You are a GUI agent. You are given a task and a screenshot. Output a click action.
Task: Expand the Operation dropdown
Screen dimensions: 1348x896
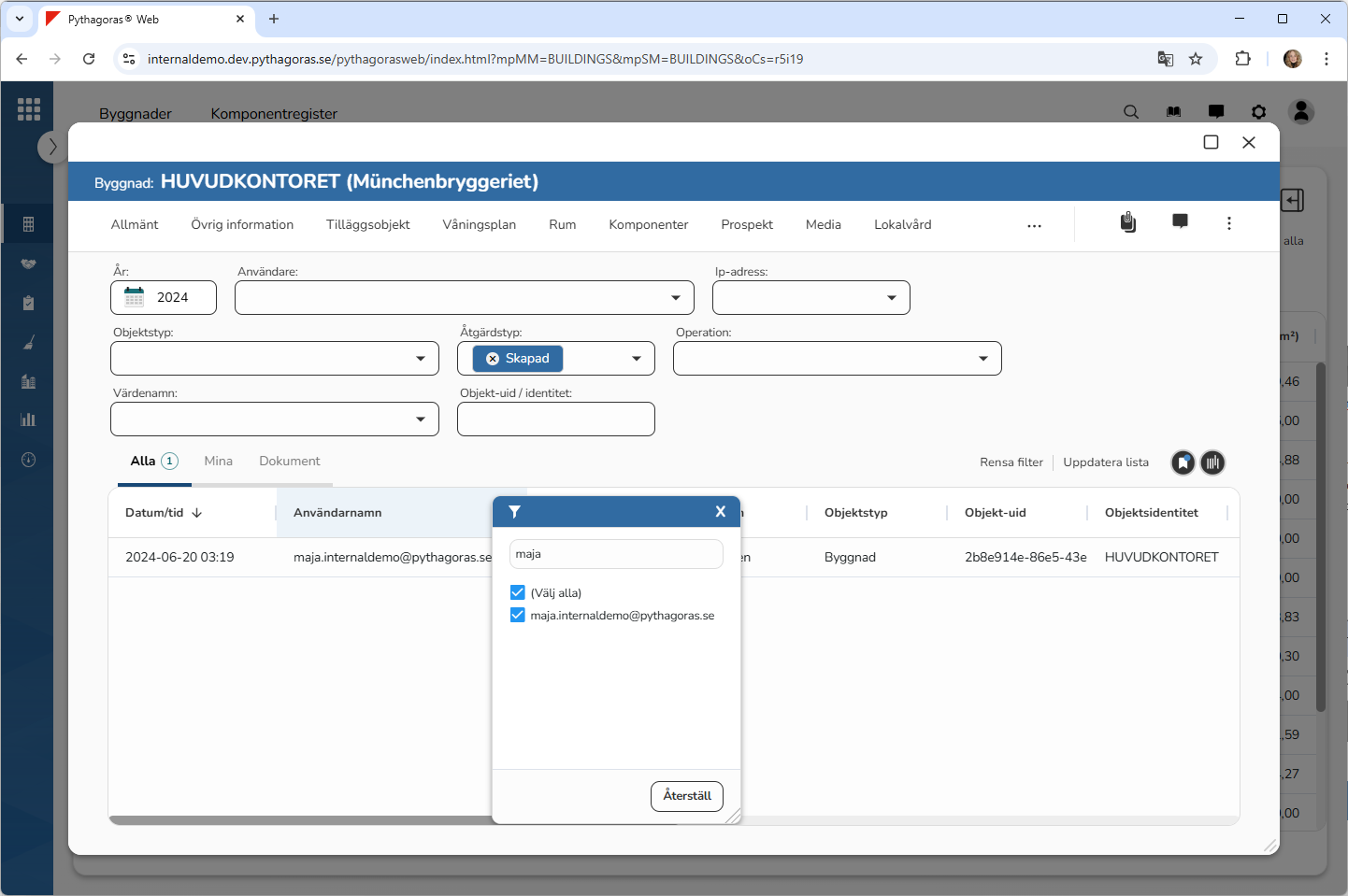[x=982, y=359]
